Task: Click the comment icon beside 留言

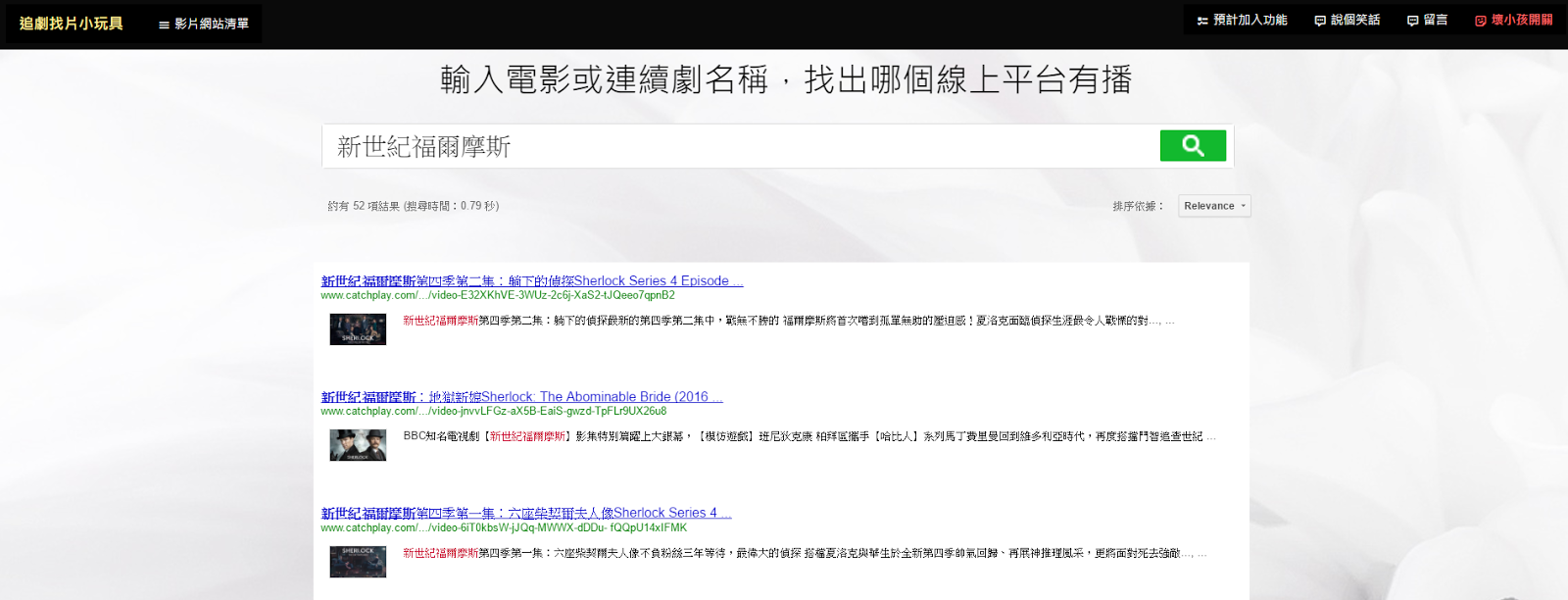Action: click(1412, 21)
